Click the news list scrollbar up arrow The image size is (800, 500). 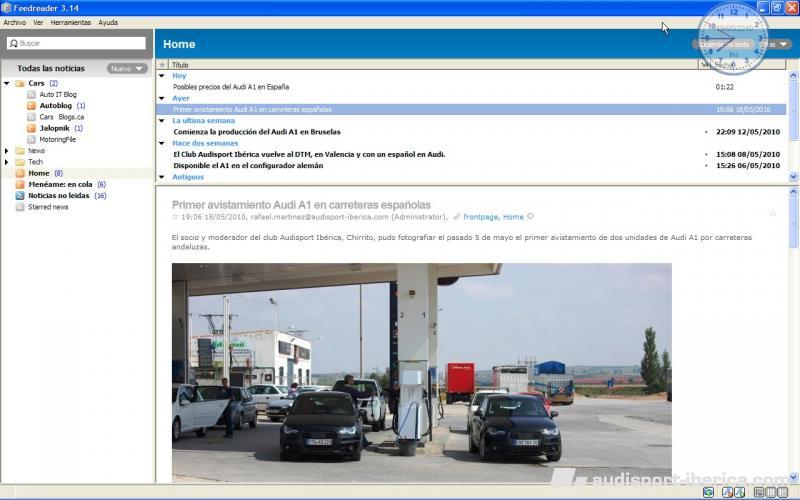(793, 75)
